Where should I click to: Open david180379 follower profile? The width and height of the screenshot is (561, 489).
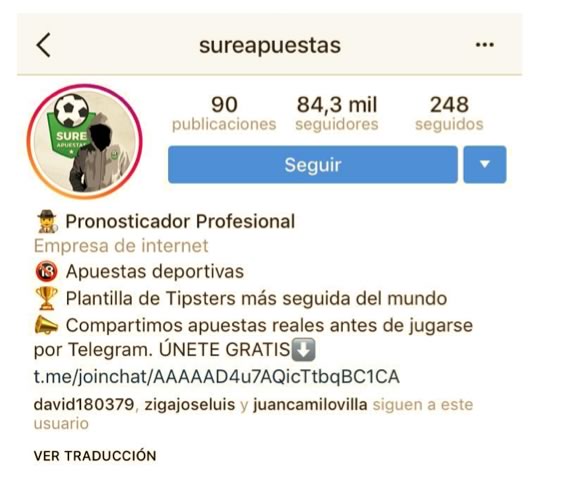point(84,405)
